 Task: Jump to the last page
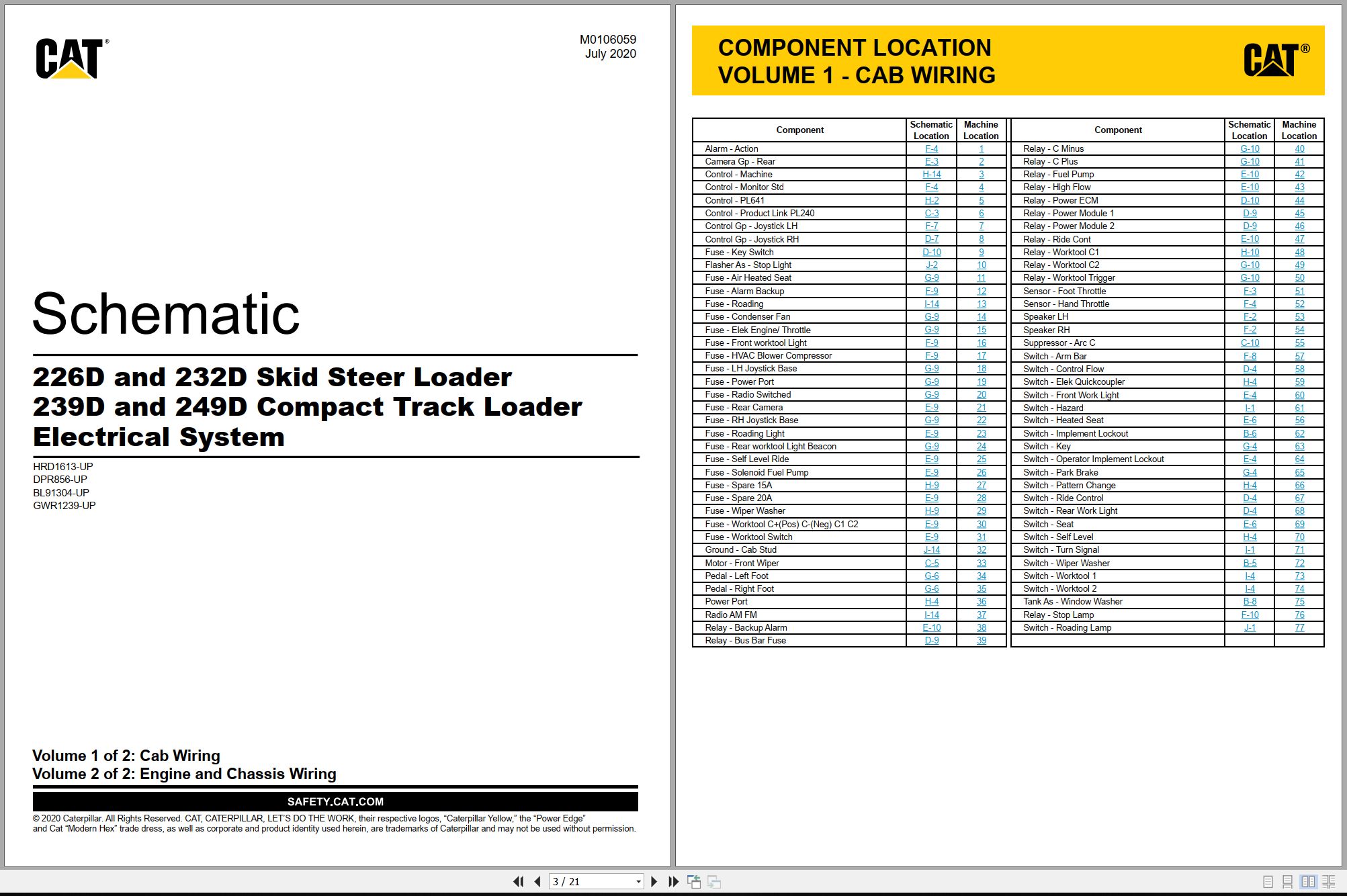click(x=673, y=881)
